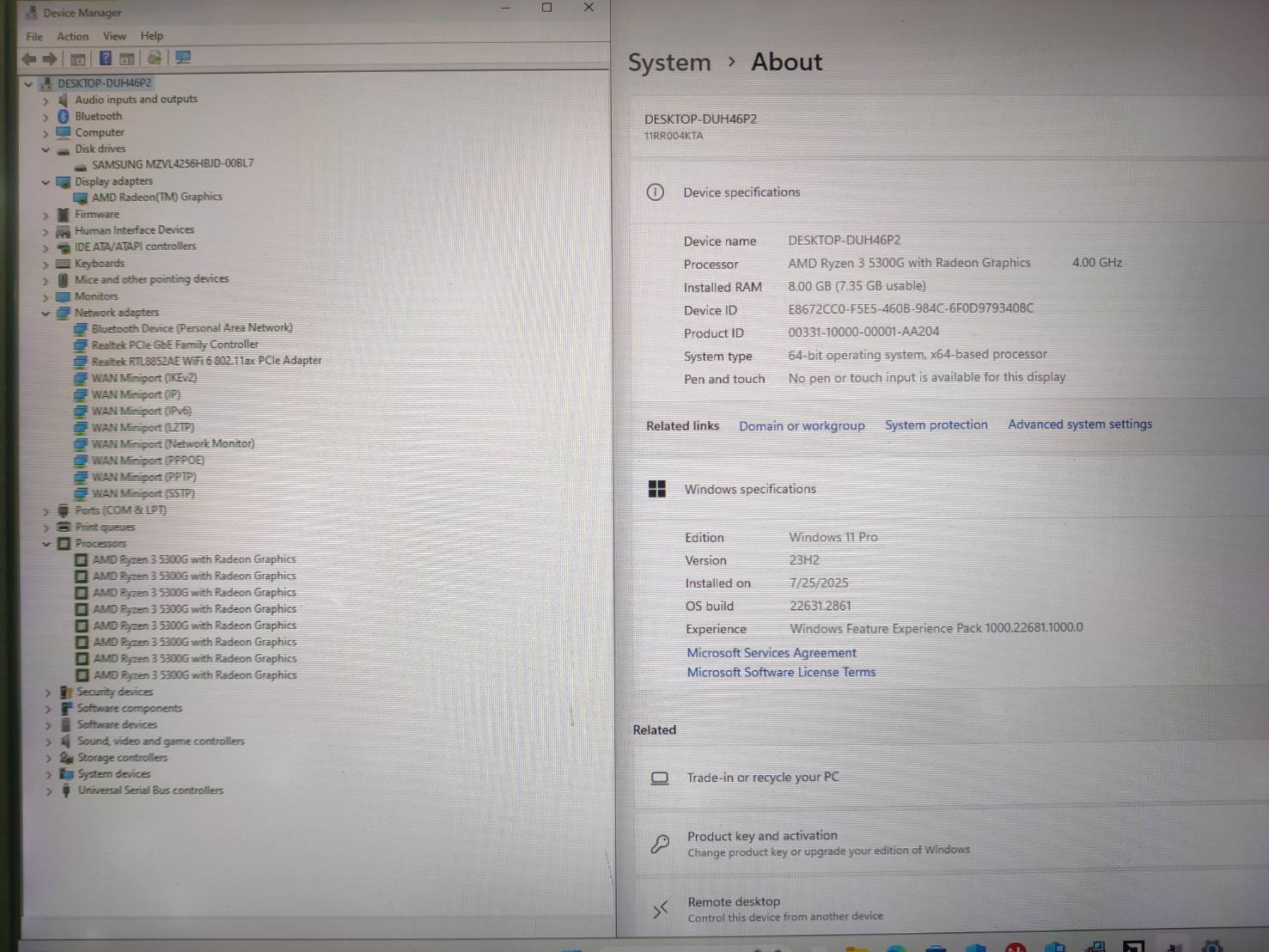This screenshot has width=1269, height=952.
Task: Open the Action menu in Device Manager
Action: [x=72, y=36]
